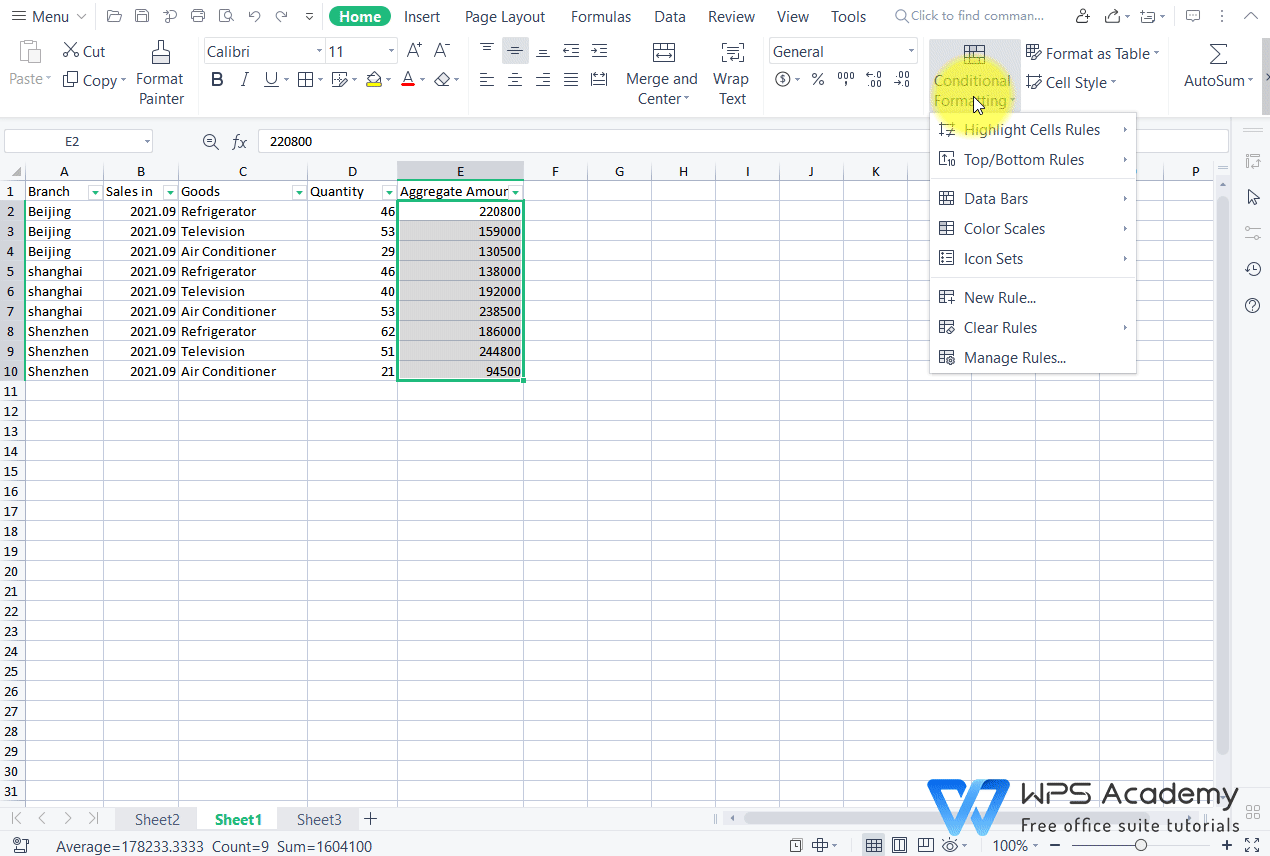Click the Cut scissors button
1270x856 pixels.
tap(84, 51)
